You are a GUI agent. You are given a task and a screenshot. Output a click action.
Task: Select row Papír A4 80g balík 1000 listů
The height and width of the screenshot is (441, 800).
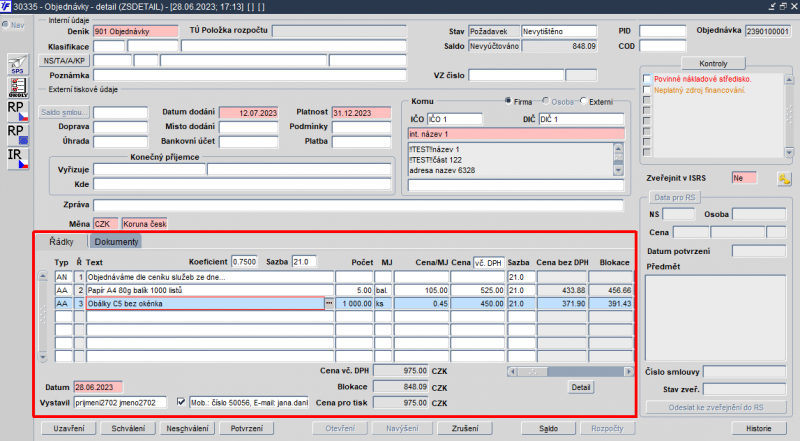click(210, 290)
